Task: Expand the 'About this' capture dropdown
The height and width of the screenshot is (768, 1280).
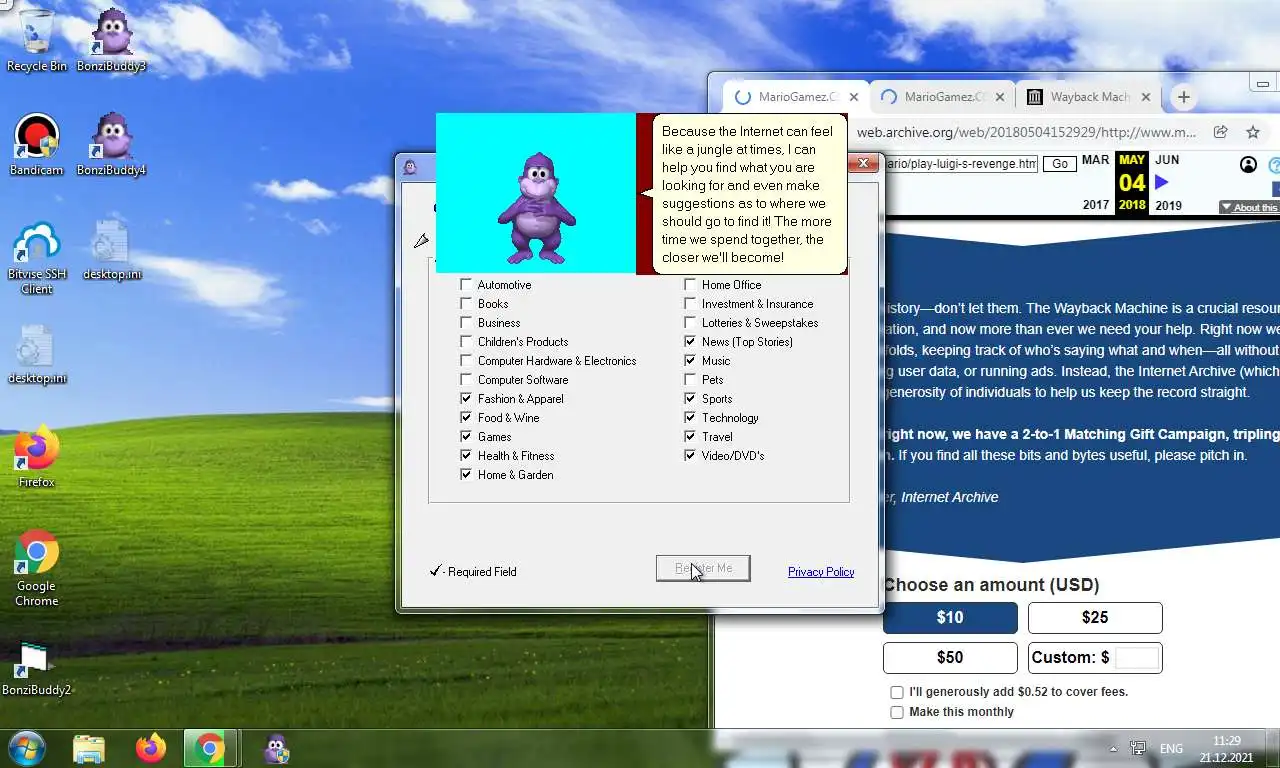Action: pyautogui.click(x=1248, y=207)
